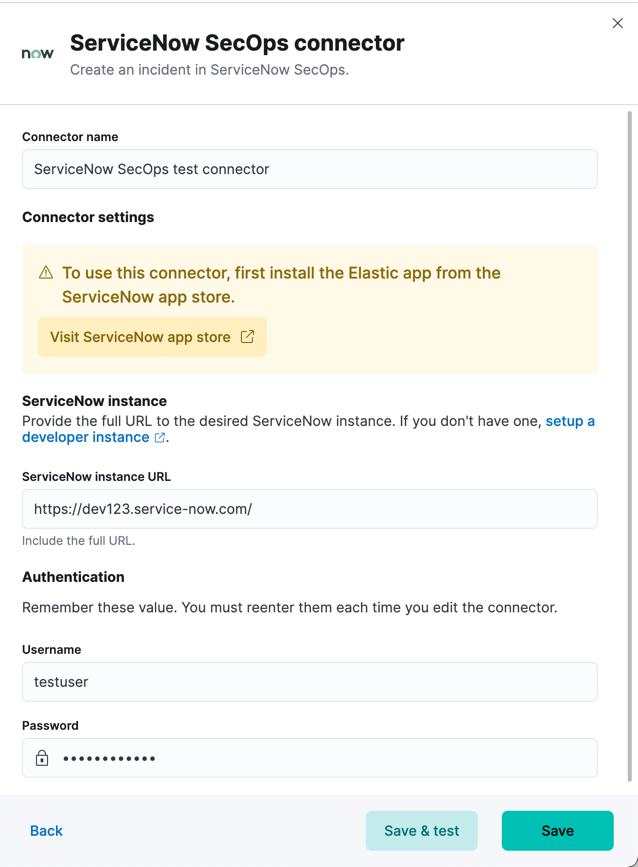Click the X to close the connector dialog
638x867 pixels.
pyautogui.click(x=617, y=23)
